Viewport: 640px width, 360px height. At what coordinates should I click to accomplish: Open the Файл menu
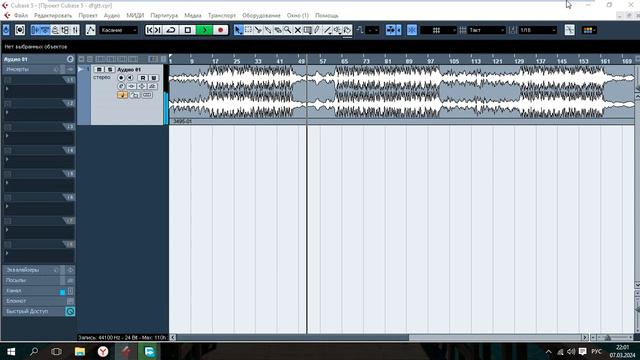tap(21, 15)
